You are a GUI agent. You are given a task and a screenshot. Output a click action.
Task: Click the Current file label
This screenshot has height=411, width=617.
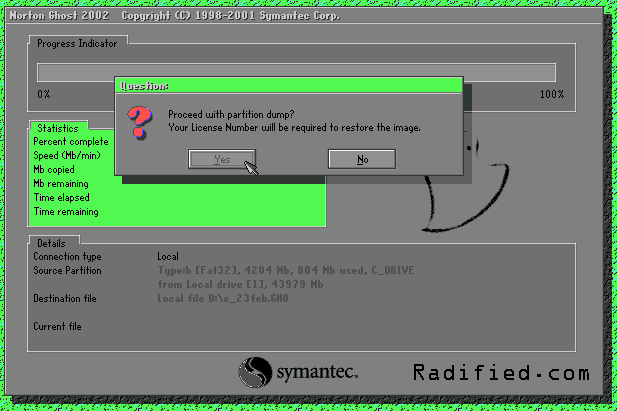pyautogui.click(x=57, y=327)
